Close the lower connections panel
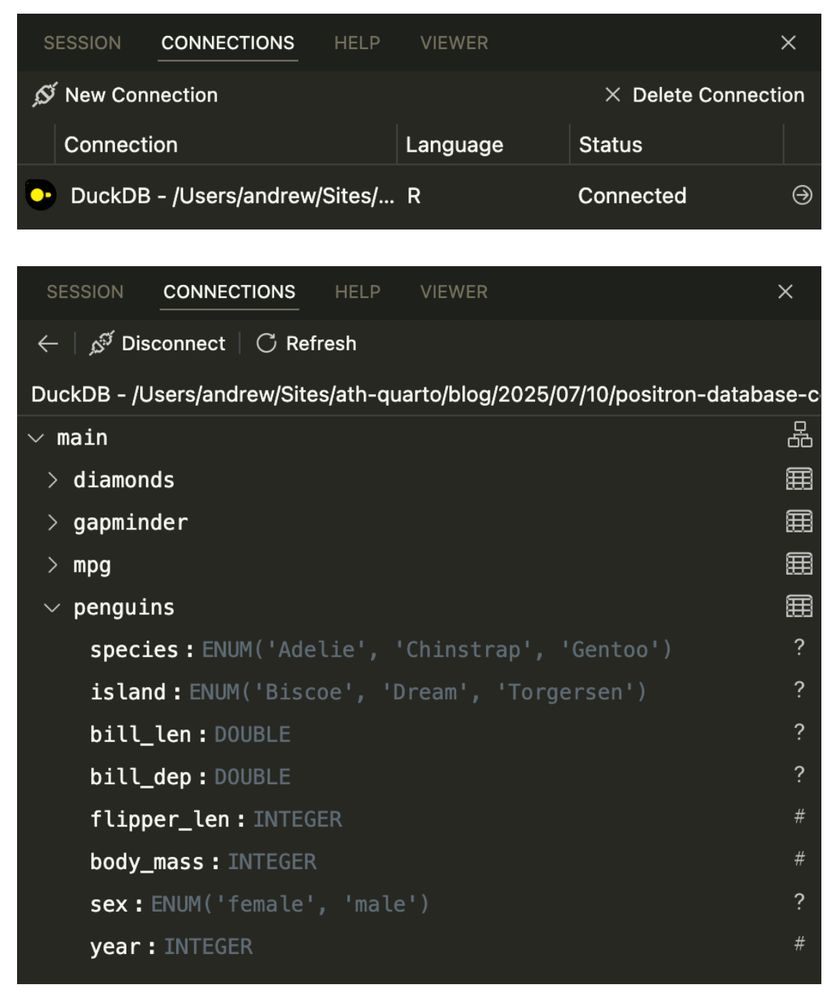Viewport: 837px width, 1000px height. tap(785, 291)
